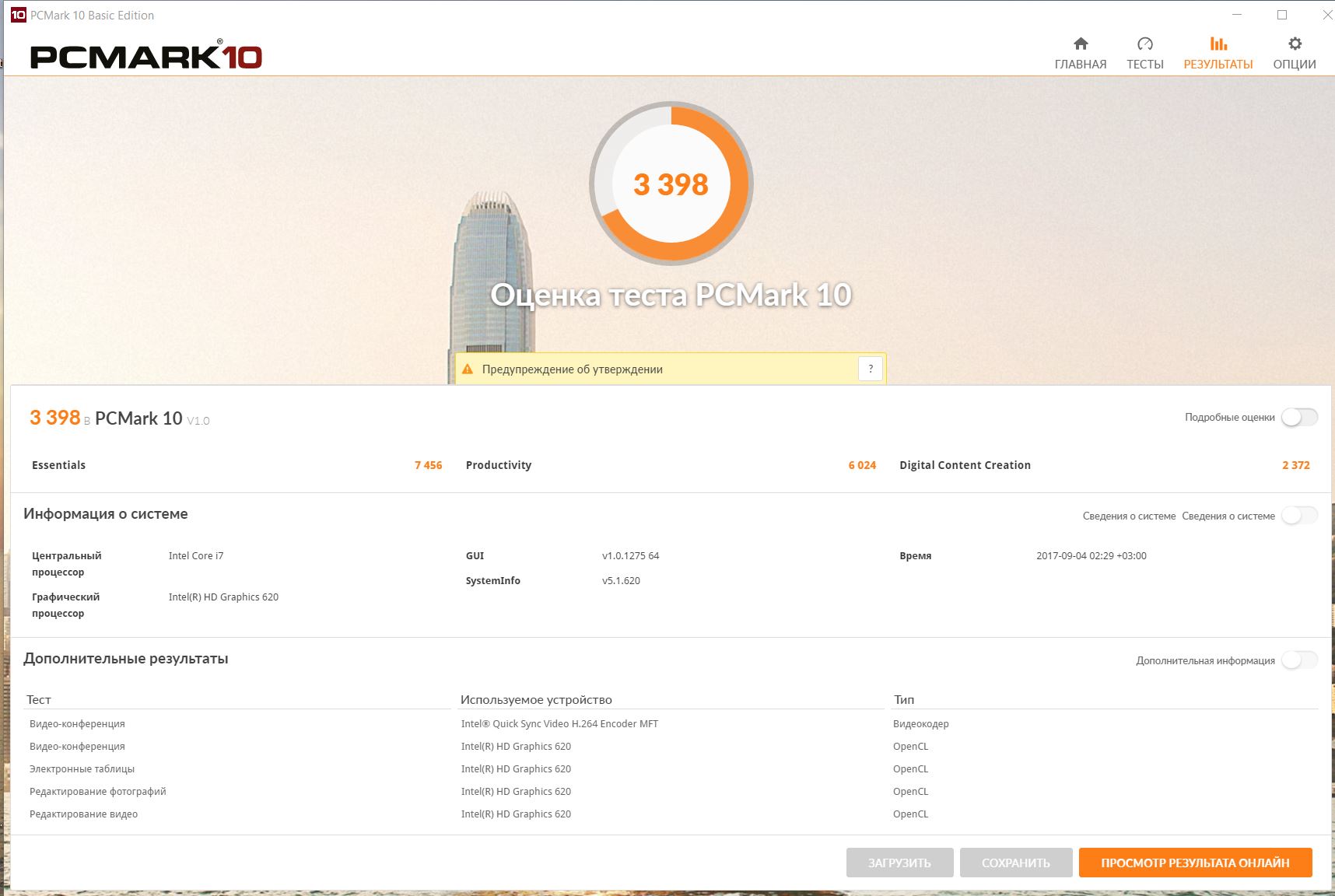Image resolution: width=1335 pixels, height=896 pixels.
Task: Click the Productivity value 6 024
Action: [x=862, y=465]
